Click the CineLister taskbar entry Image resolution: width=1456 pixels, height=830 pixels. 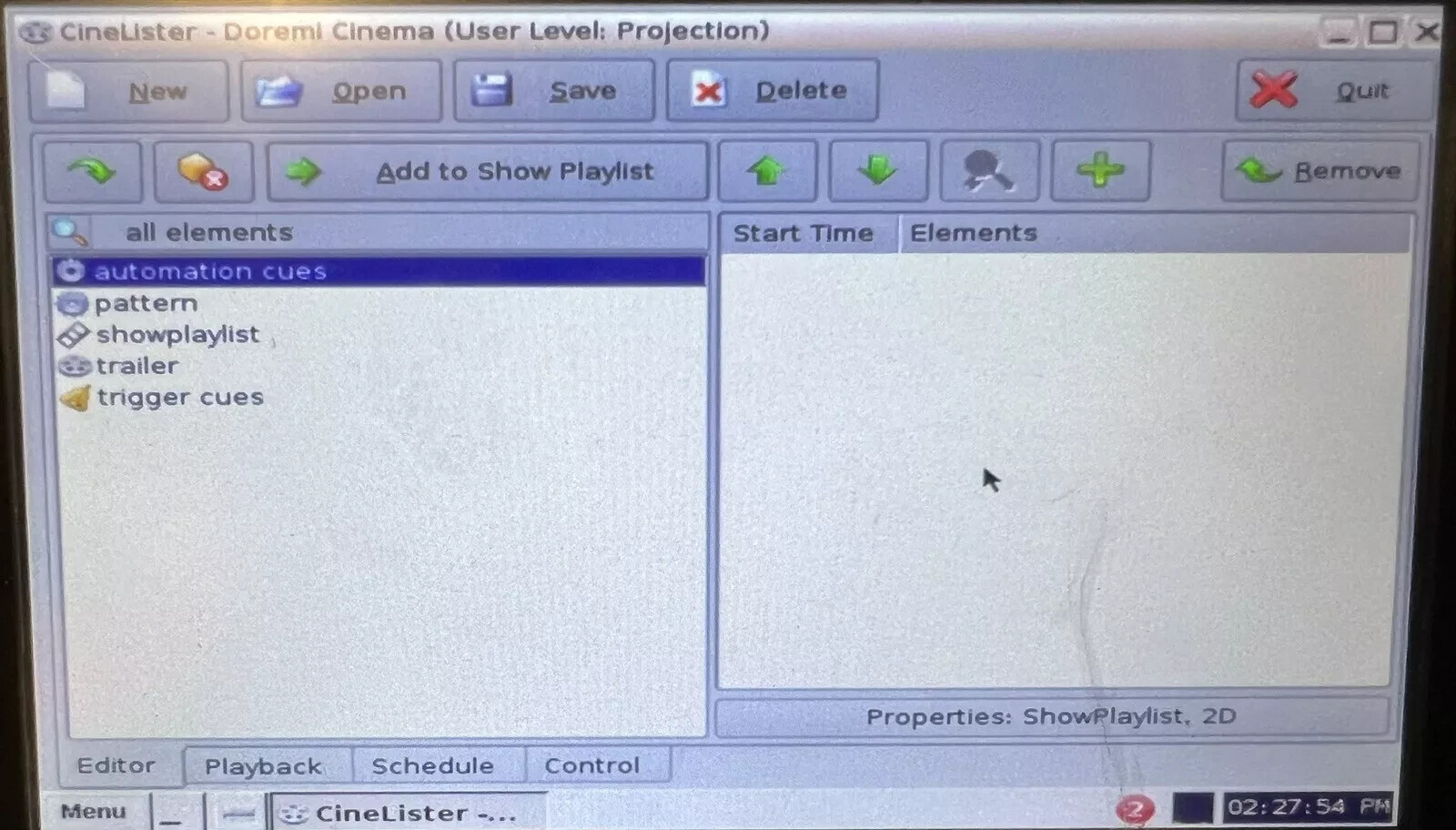tap(409, 812)
